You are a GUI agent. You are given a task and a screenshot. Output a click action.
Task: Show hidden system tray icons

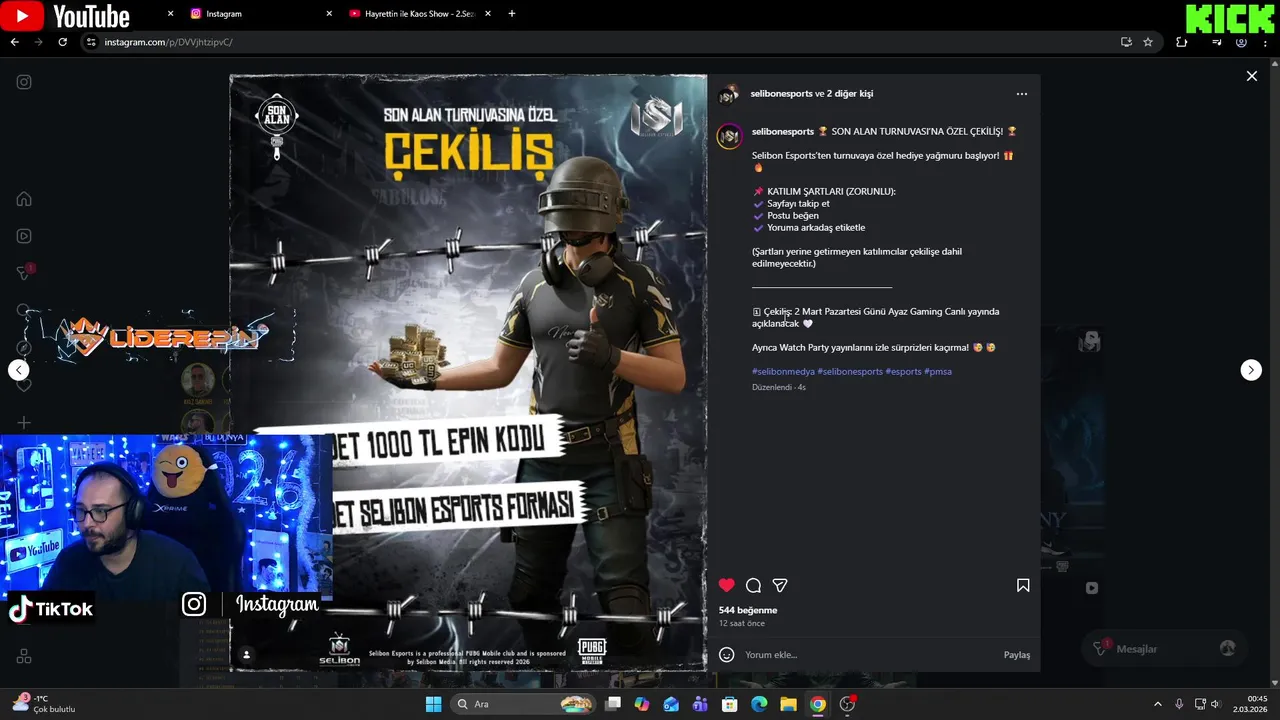point(1158,704)
